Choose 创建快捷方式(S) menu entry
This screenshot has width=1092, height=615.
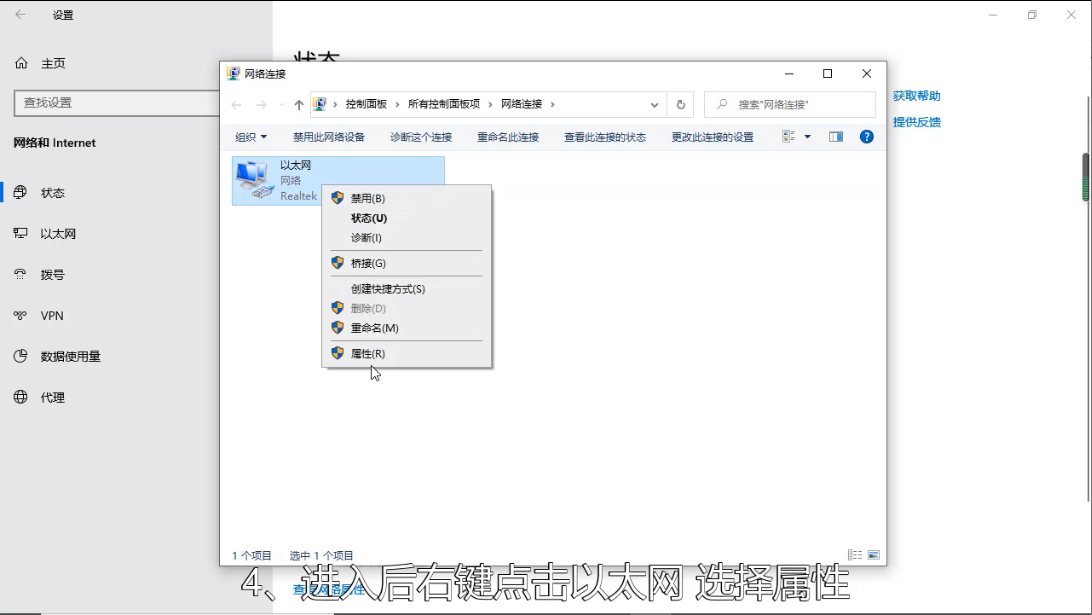407,289
